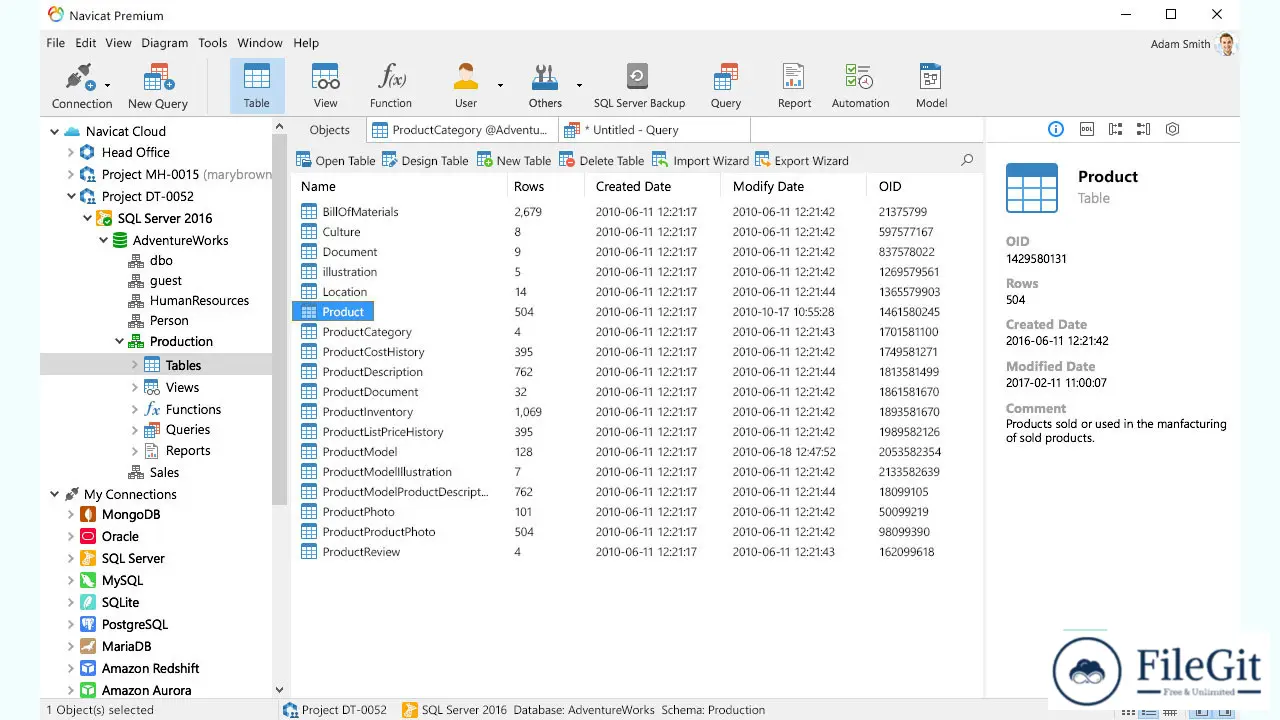Collapse the My Connections group
This screenshot has width=1280, height=720.
[x=55, y=494]
